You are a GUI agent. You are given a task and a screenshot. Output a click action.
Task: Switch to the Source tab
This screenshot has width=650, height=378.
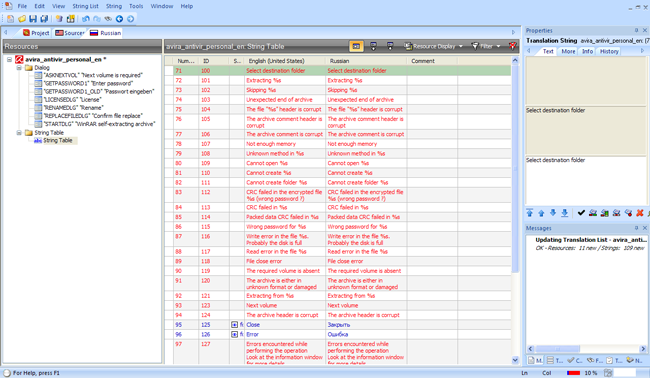point(70,33)
